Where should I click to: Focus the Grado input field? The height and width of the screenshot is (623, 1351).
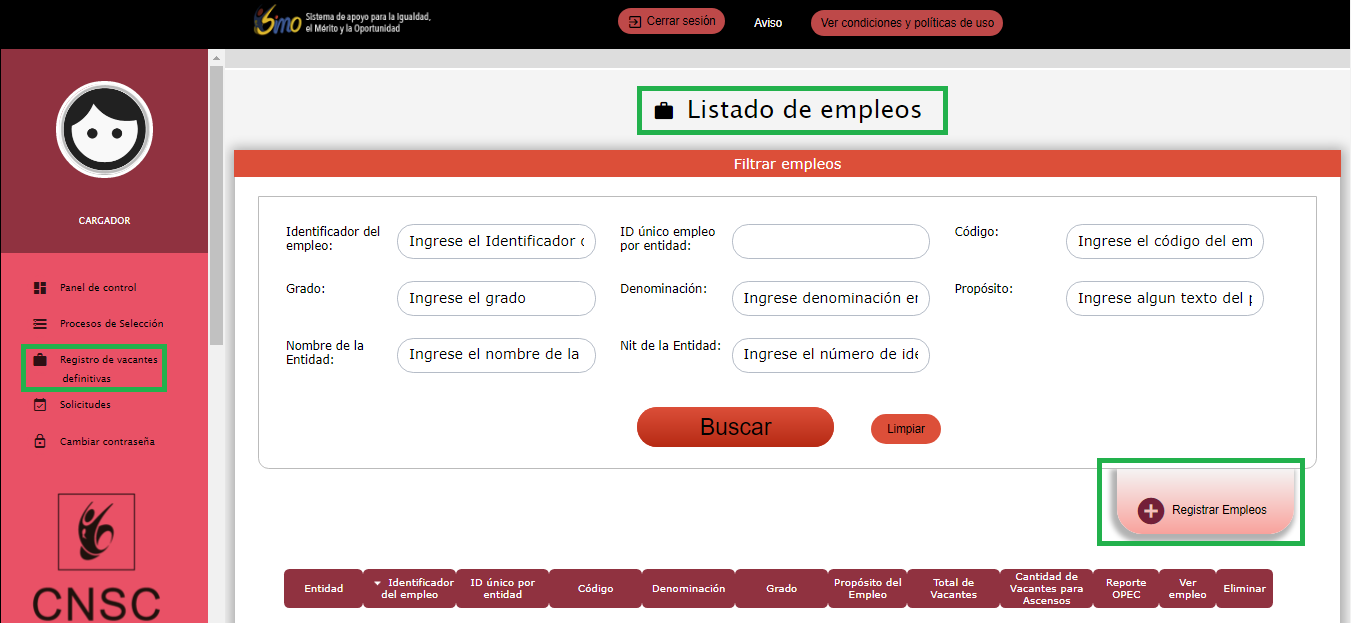coord(496,298)
